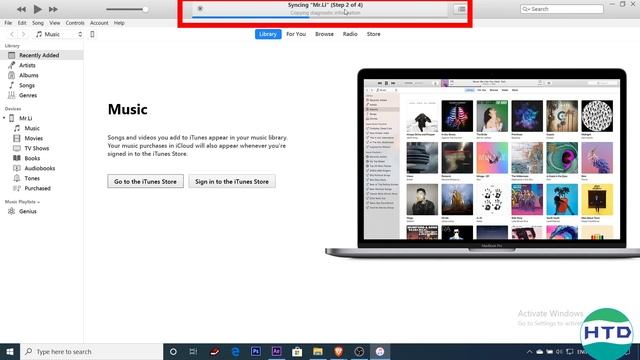Screen dimensions: 640x360
Task: Click the volume slider knob
Action: click(145, 9)
